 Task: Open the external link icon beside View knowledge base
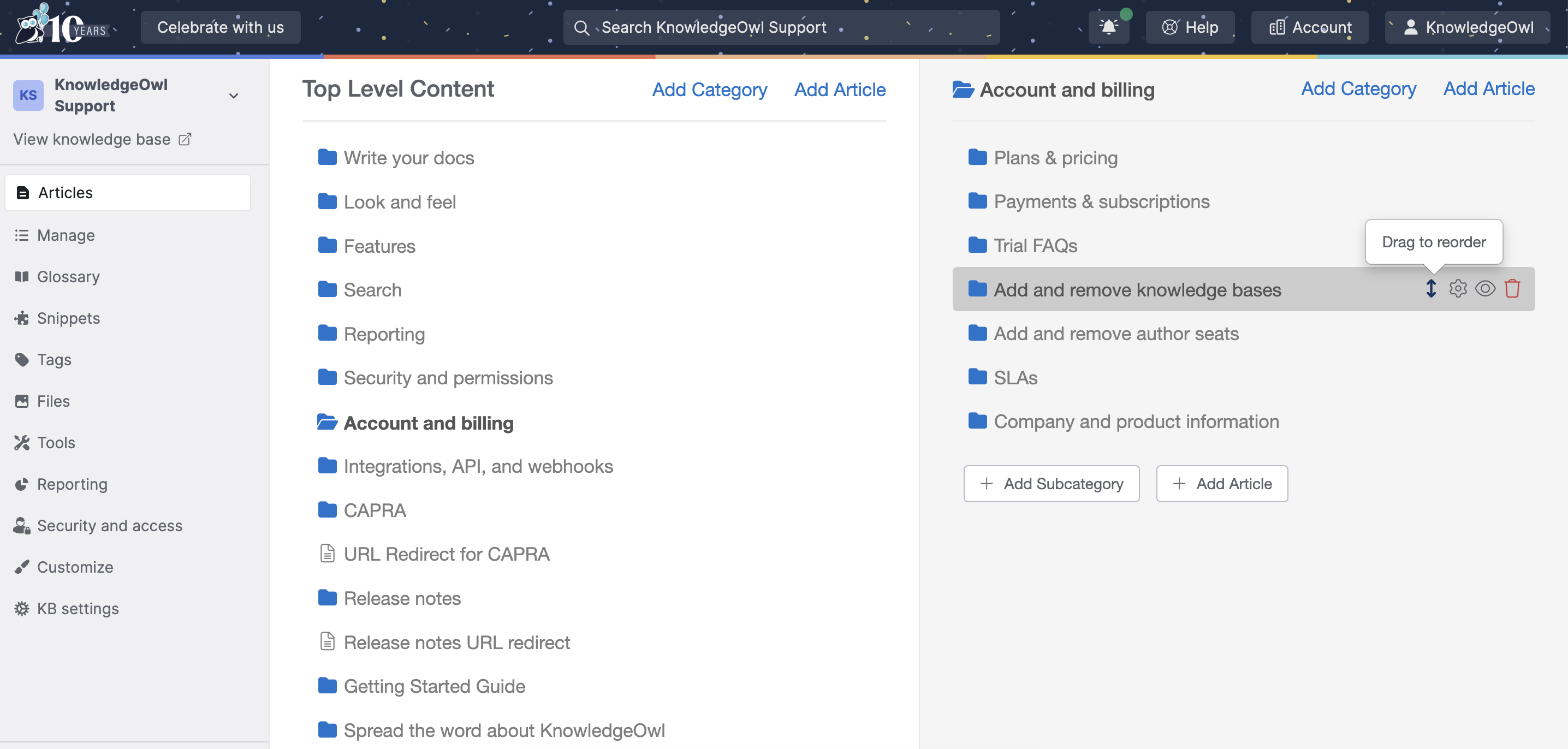click(185, 139)
